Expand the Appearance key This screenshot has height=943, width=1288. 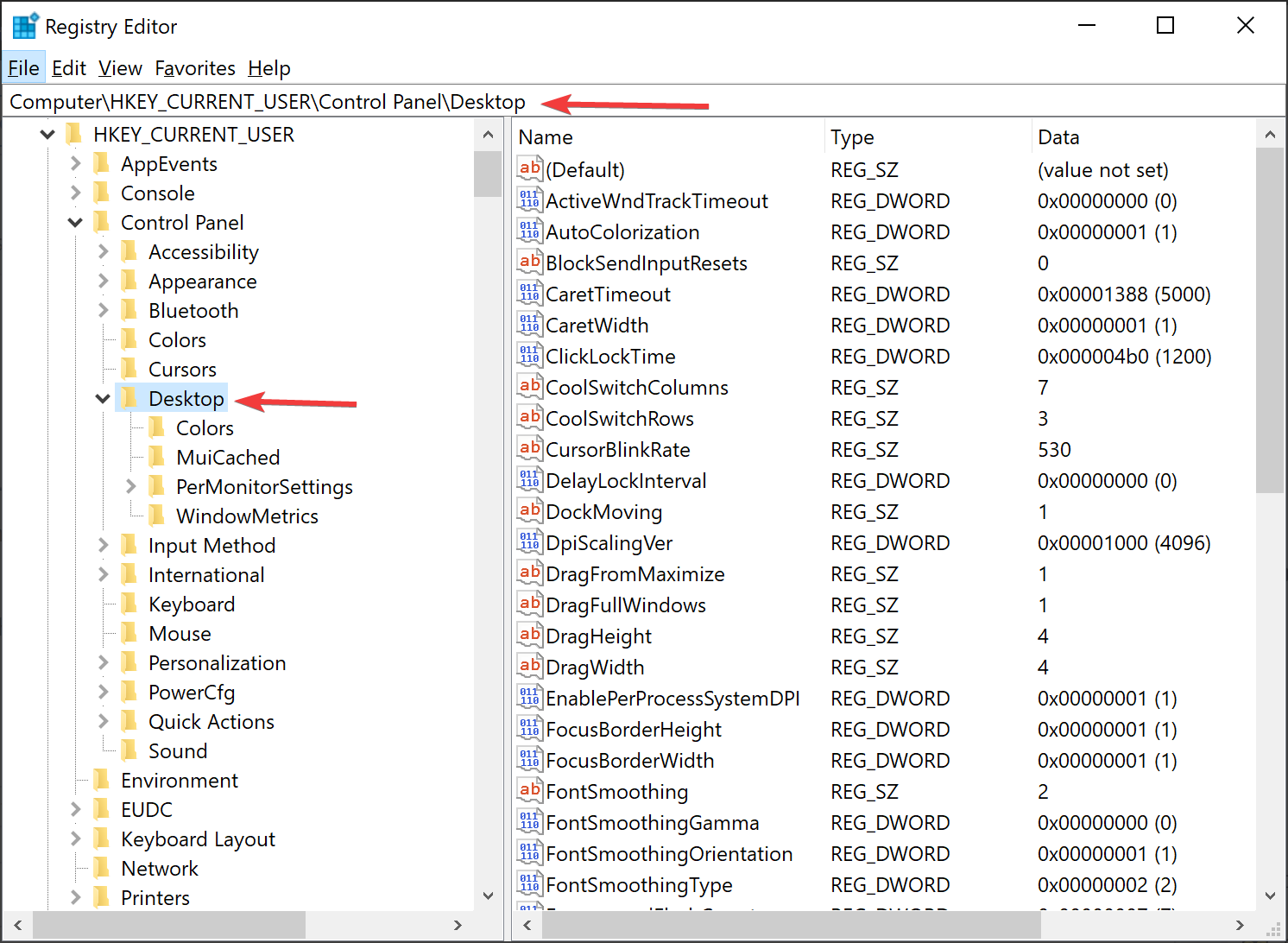click(x=104, y=282)
